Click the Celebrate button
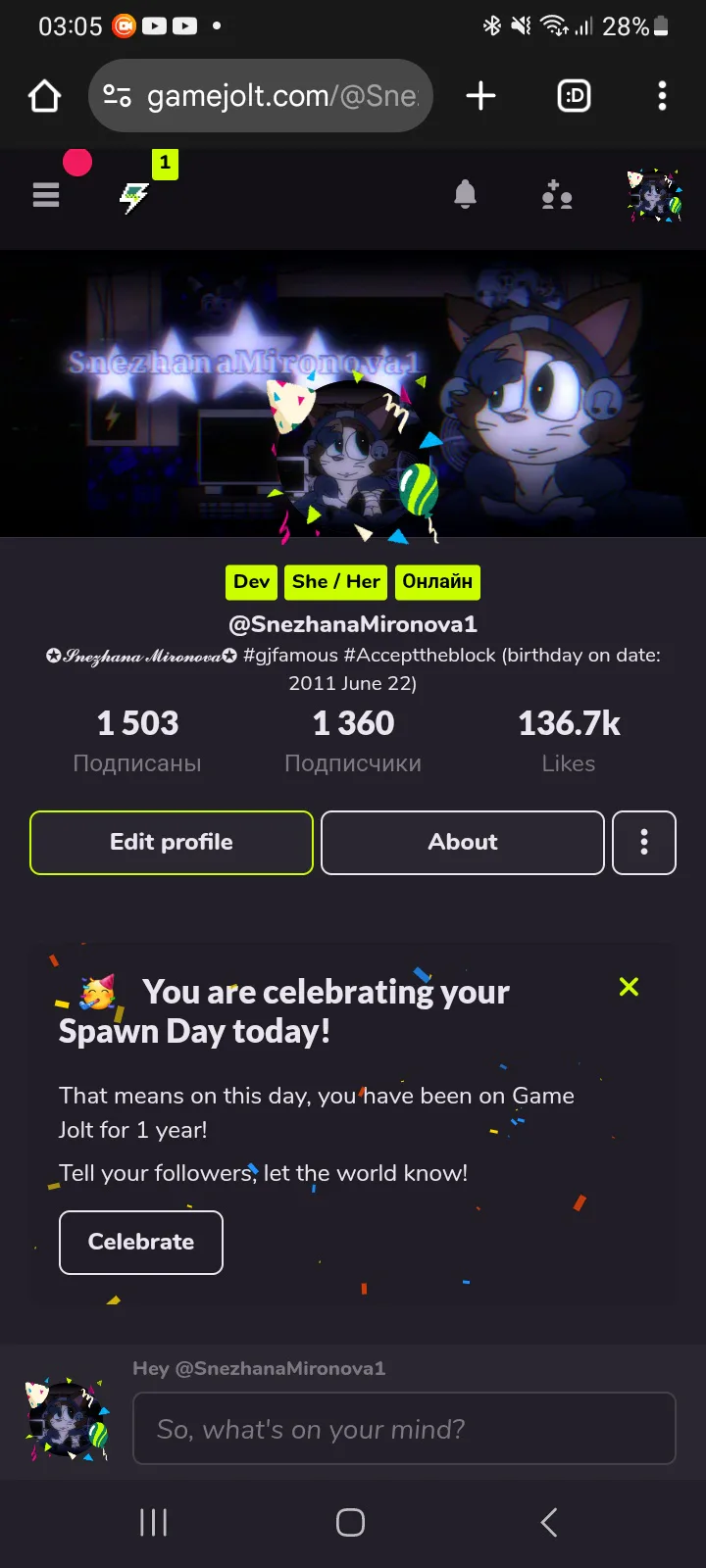The image size is (706, 1568). [141, 1243]
